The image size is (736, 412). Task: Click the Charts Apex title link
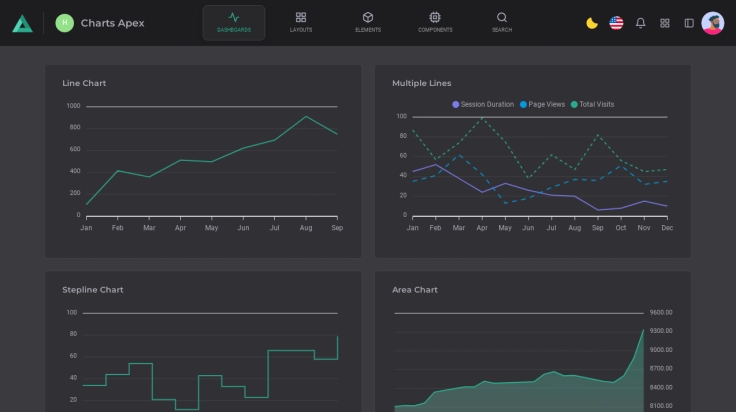112,23
